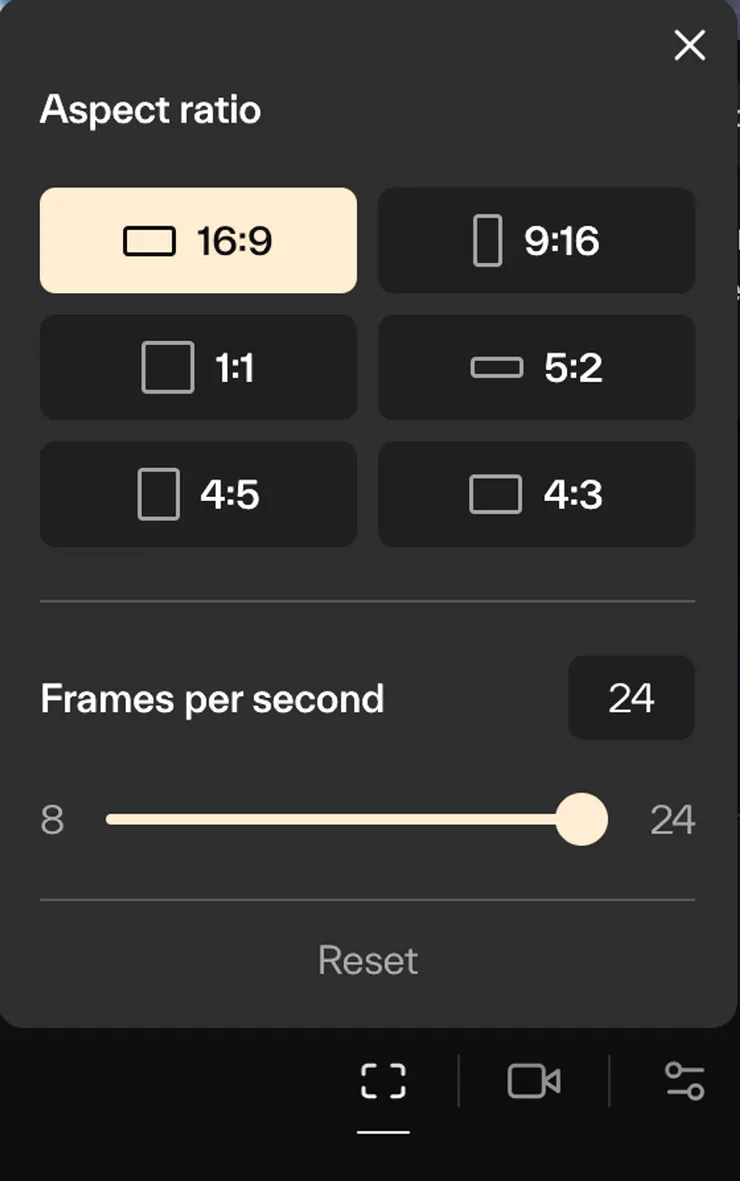This screenshot has height=1181, width=740.
Task: Pick the 4:5 aspect ratio option
Action: pos(198,495)
